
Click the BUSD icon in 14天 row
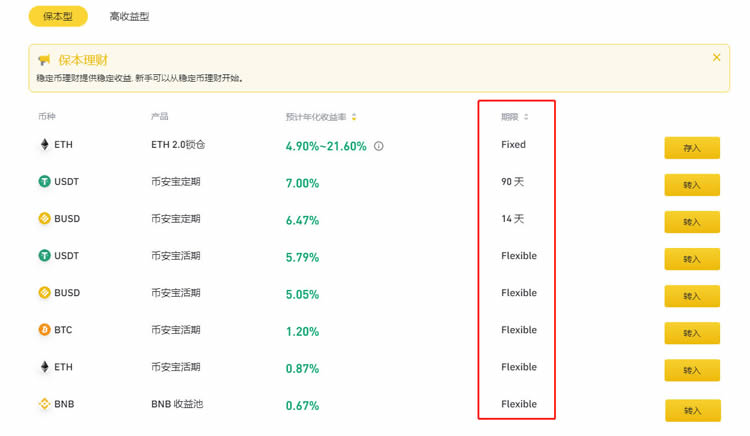tap(44, 219)
